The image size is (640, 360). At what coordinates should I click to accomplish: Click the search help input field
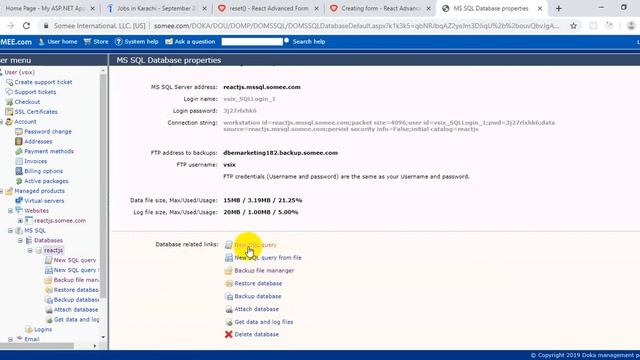click(x=252, y=42)
